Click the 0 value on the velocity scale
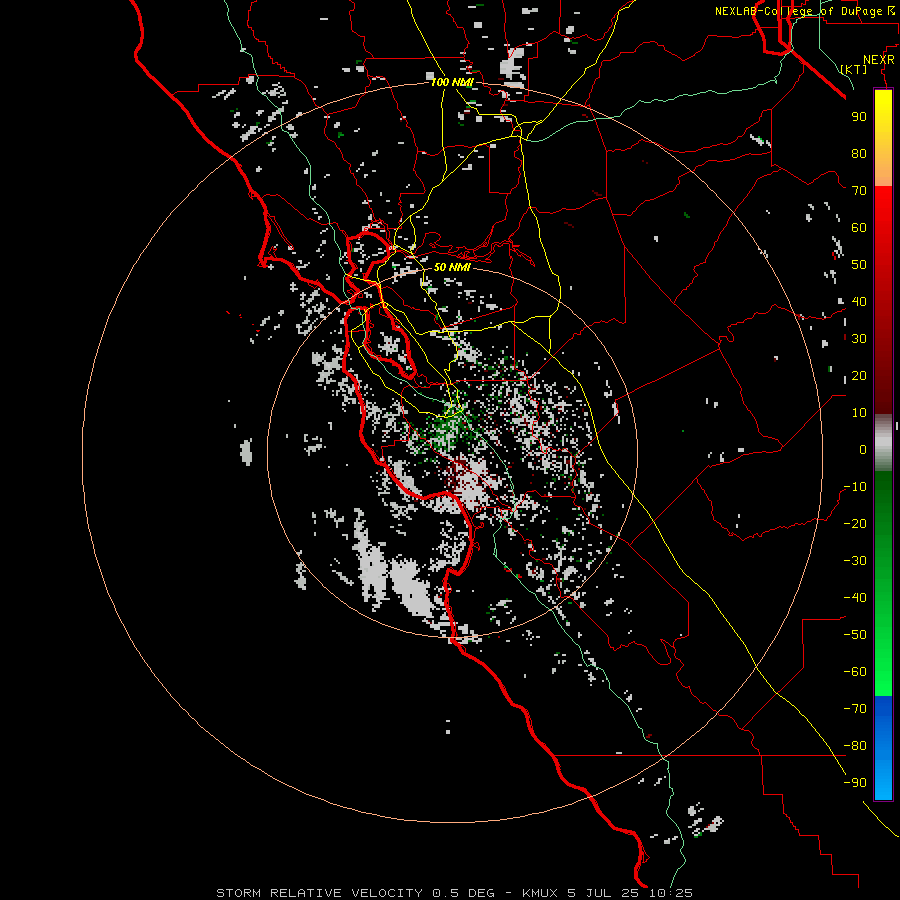This screenshot has width=900, height=900. click(863, 449)
